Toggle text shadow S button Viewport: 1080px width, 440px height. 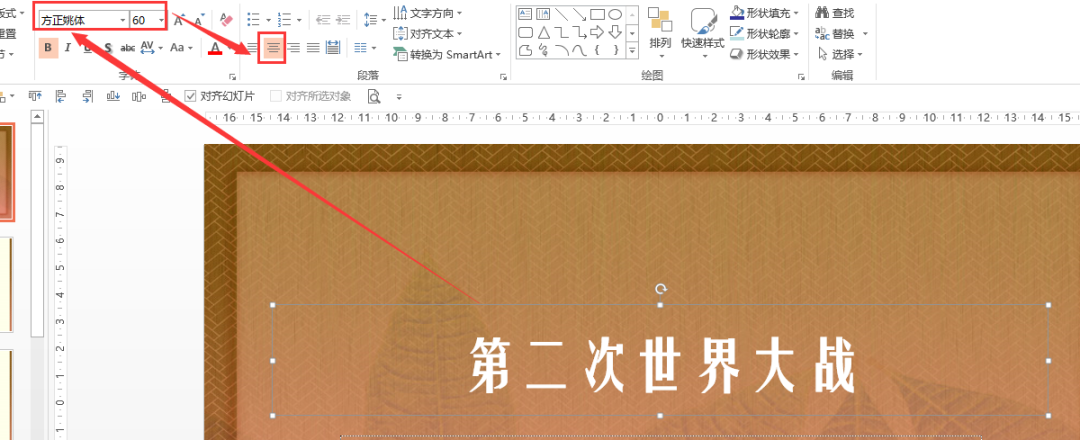coord(108,48)
